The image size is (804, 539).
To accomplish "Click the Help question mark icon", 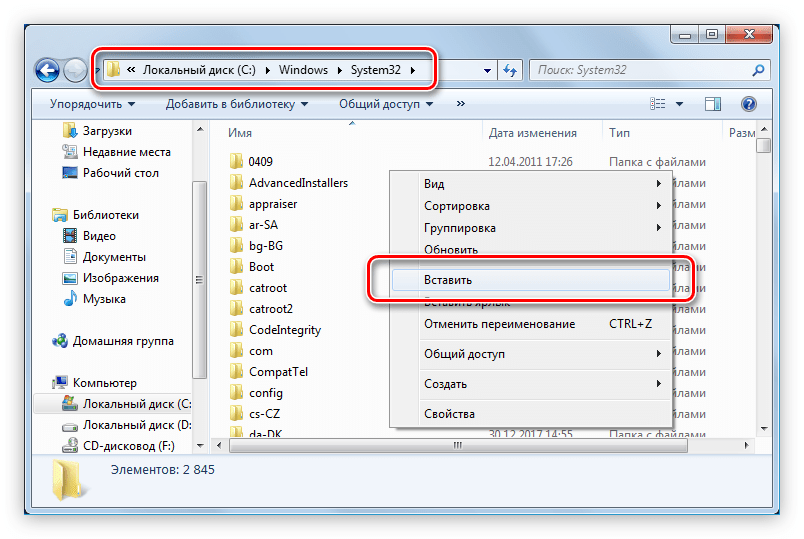I will pyautogui.click(x=748, y=104).
